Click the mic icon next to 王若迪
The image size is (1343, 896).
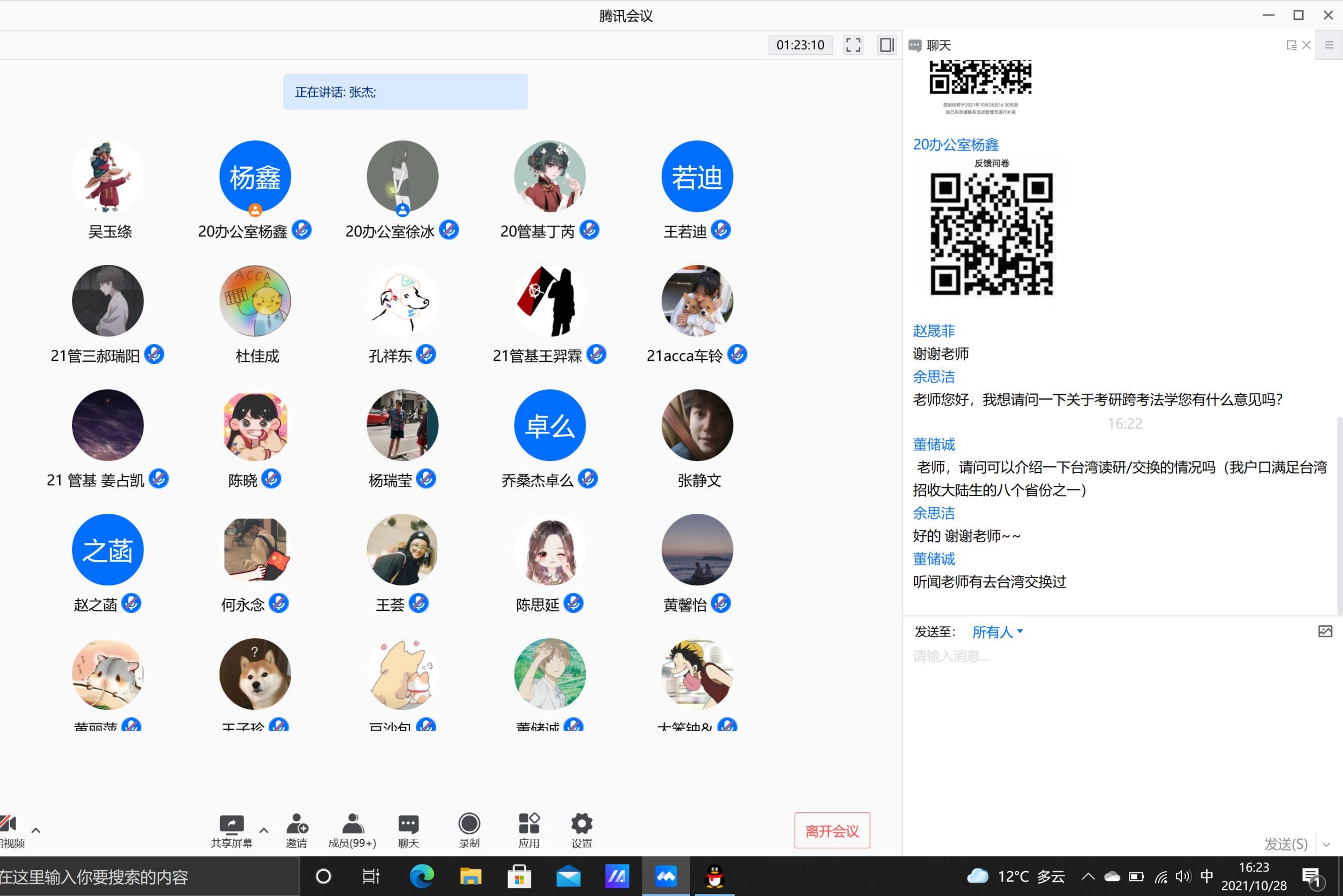[x=721, y=229]
